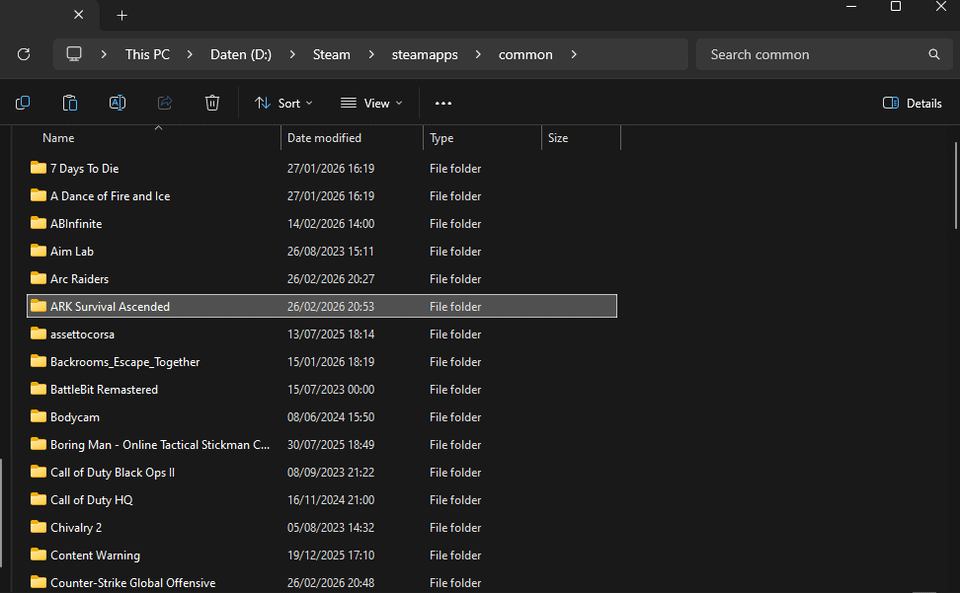The width and height of the screenshot is (960, 593).
Task: Go to 'Daten (D:)' in breadcrumb
Action: coord(240,54)
